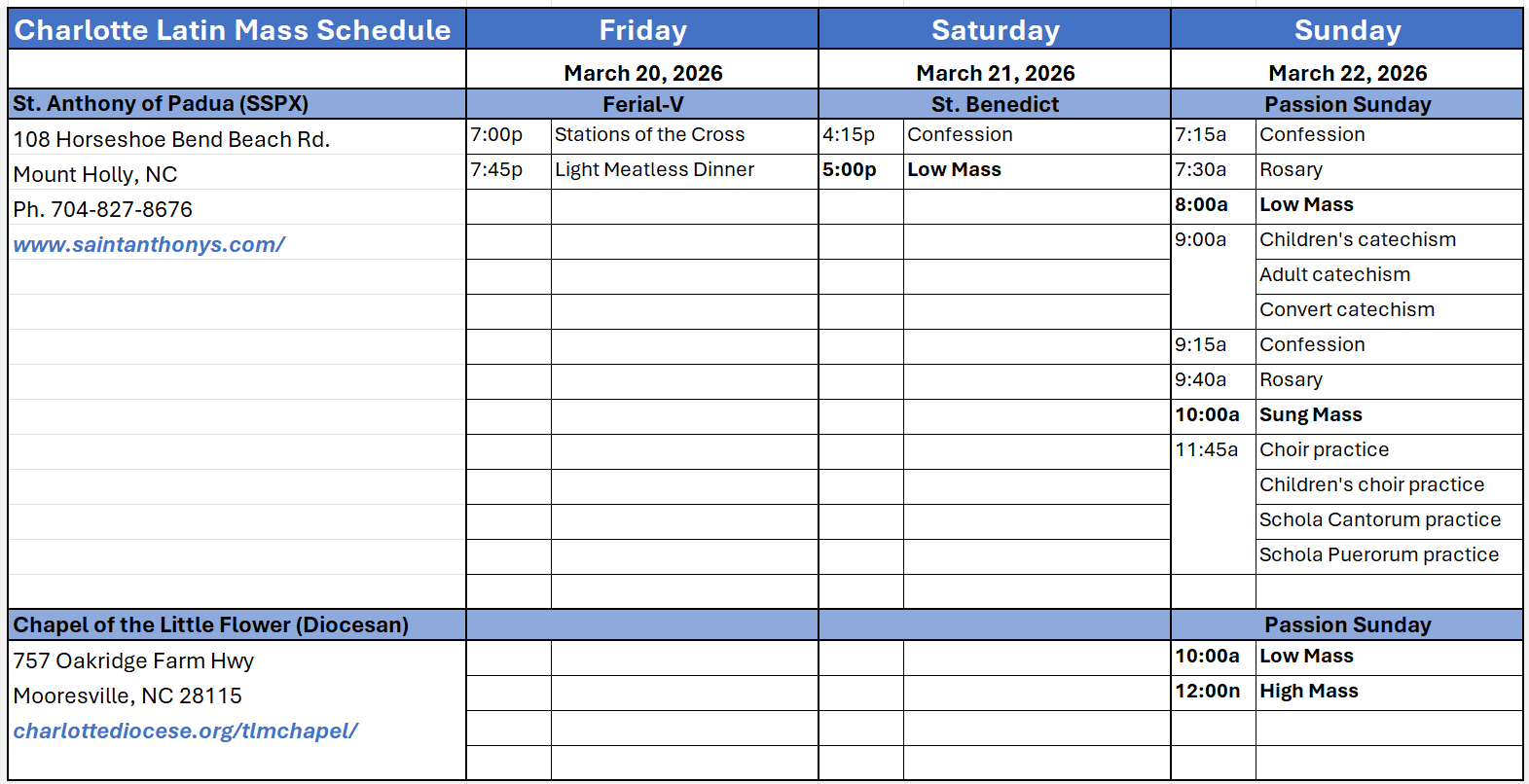The height and width of the screenshot is (784, 1529).
Task: Click the Schola Cantorum practice cell
Action: pos(1379,520)
